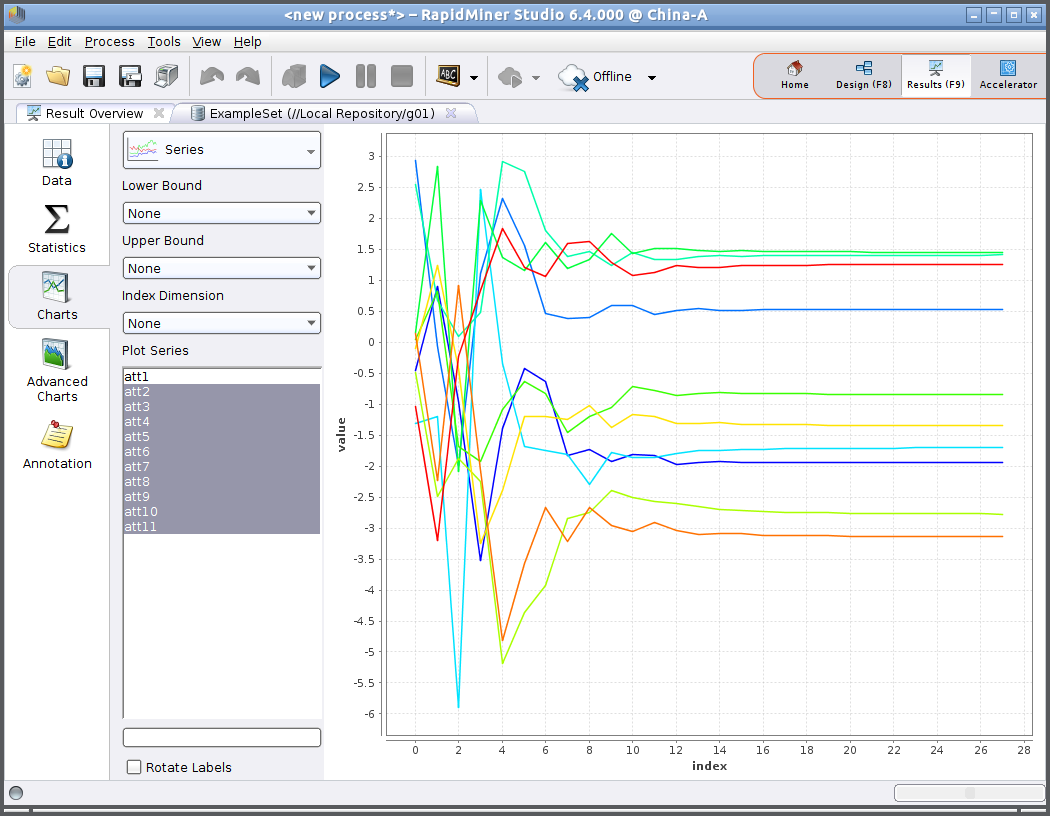Click the Save As toolbar icon
1050x816 pixels.
tap(130, 76)
